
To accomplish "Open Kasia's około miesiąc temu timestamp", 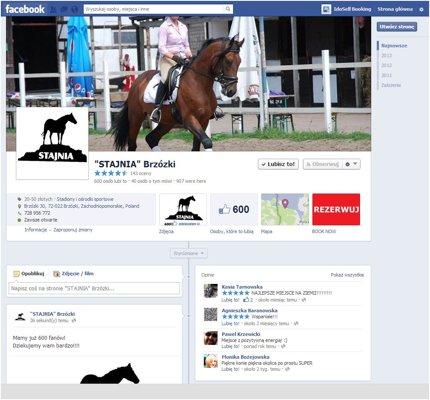I will pos(277,300).
